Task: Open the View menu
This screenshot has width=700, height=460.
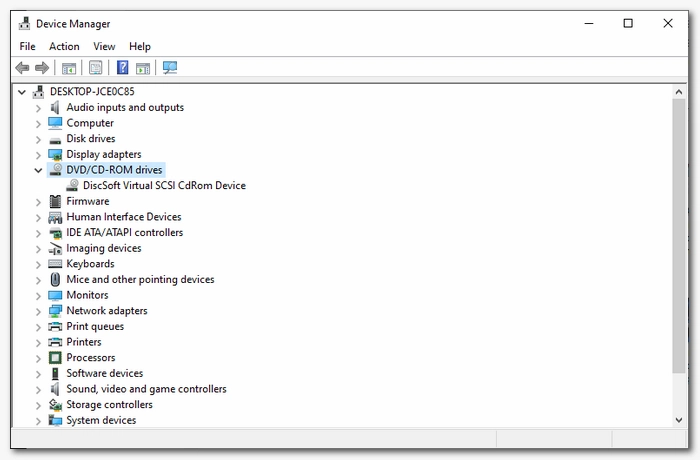Action: [x=104, y=46]
